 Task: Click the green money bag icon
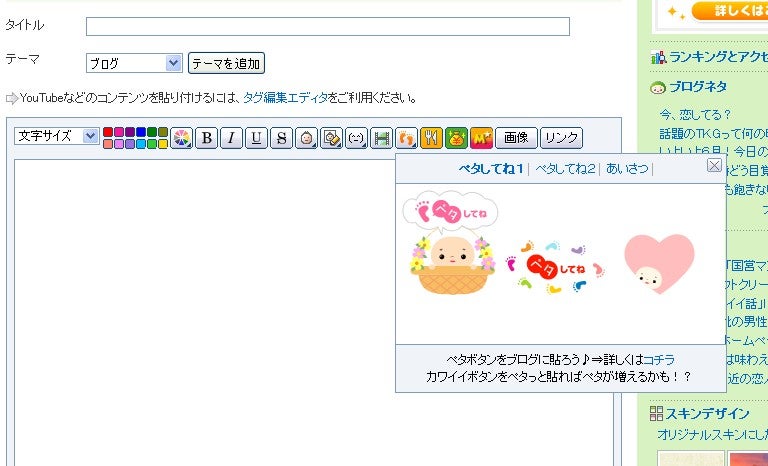point(456,138)
